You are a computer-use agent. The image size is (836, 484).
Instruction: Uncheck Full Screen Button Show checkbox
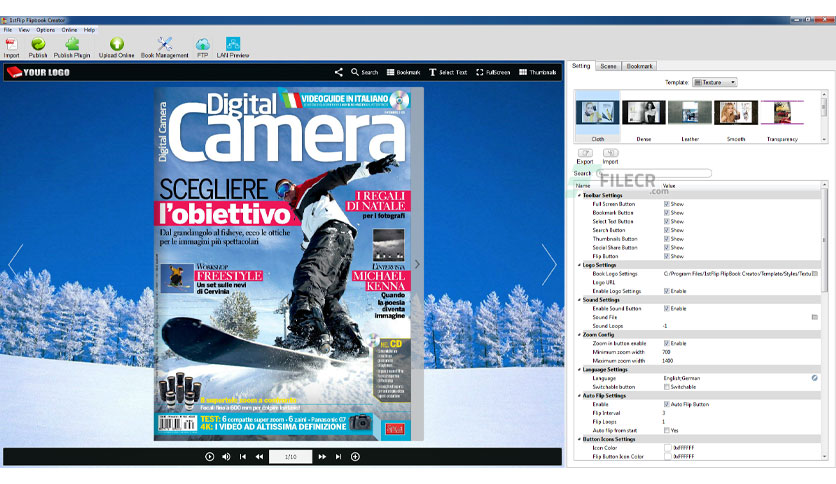(666, 204)
